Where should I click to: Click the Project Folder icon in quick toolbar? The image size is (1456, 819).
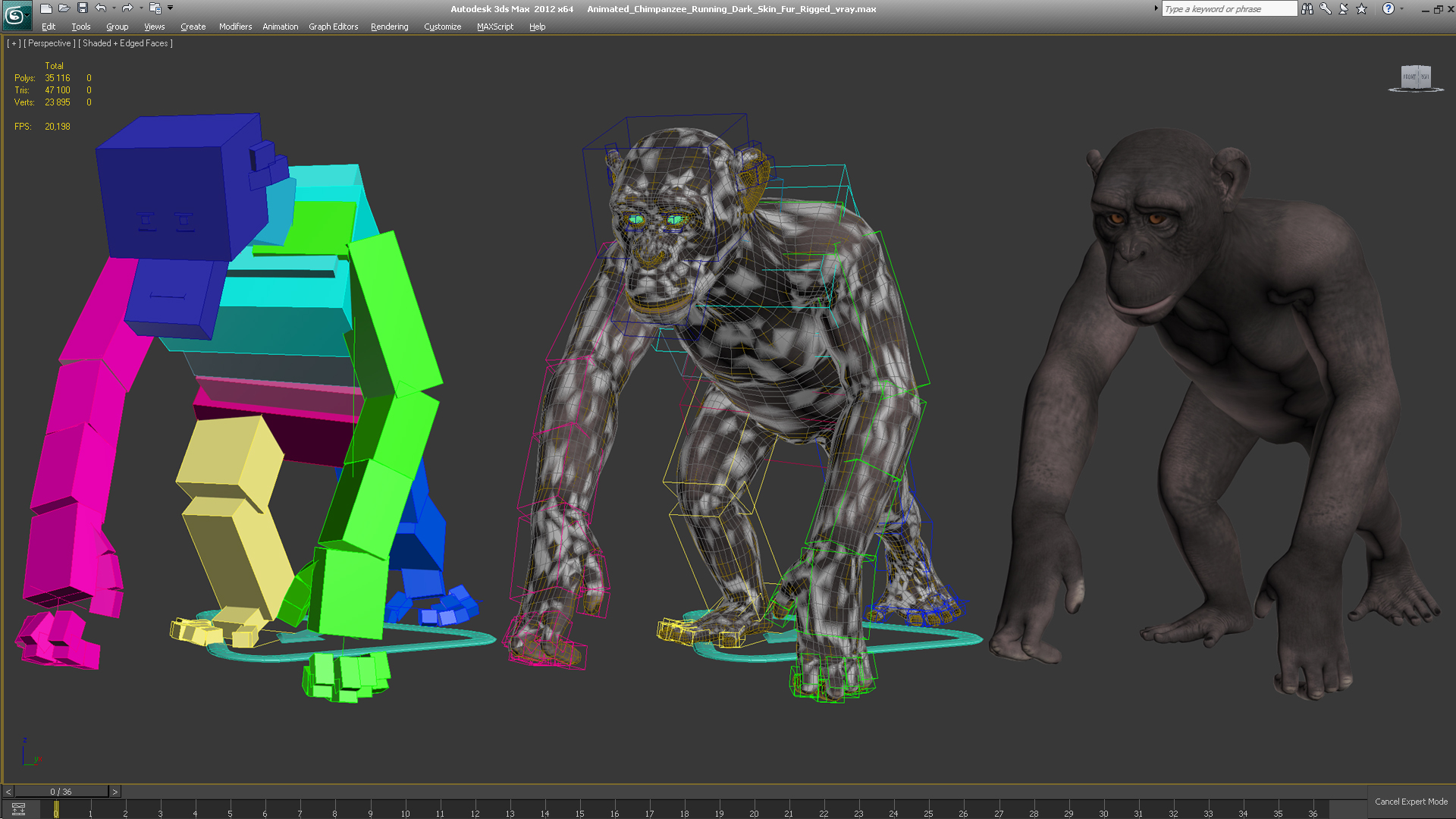coord(155,8)
